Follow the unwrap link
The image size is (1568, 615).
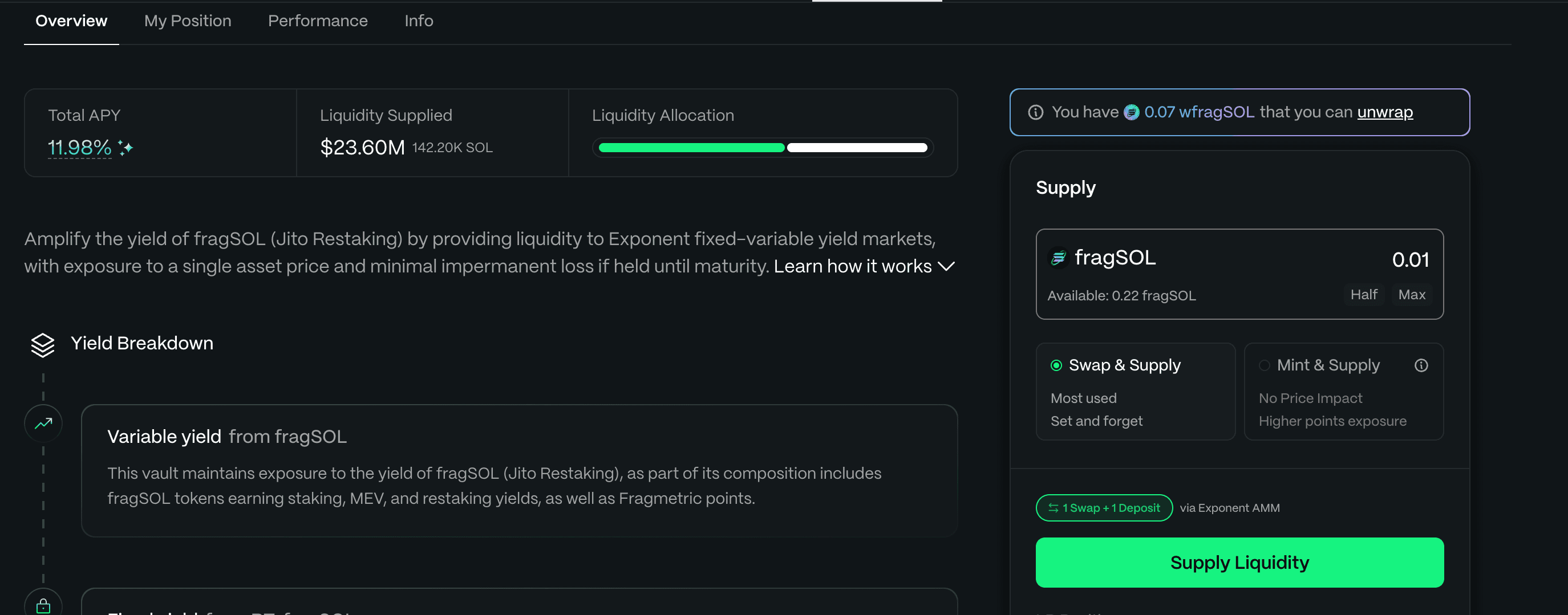pos(1385,112)
